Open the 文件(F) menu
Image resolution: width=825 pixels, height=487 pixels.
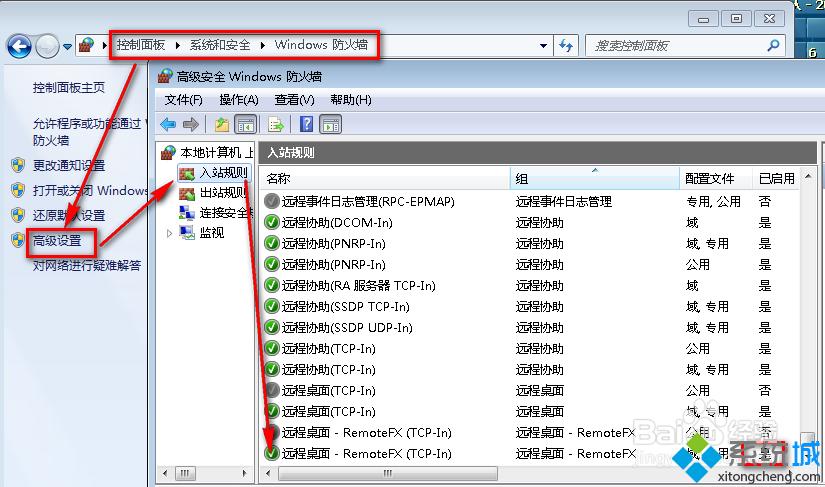(x=183, y=100)
